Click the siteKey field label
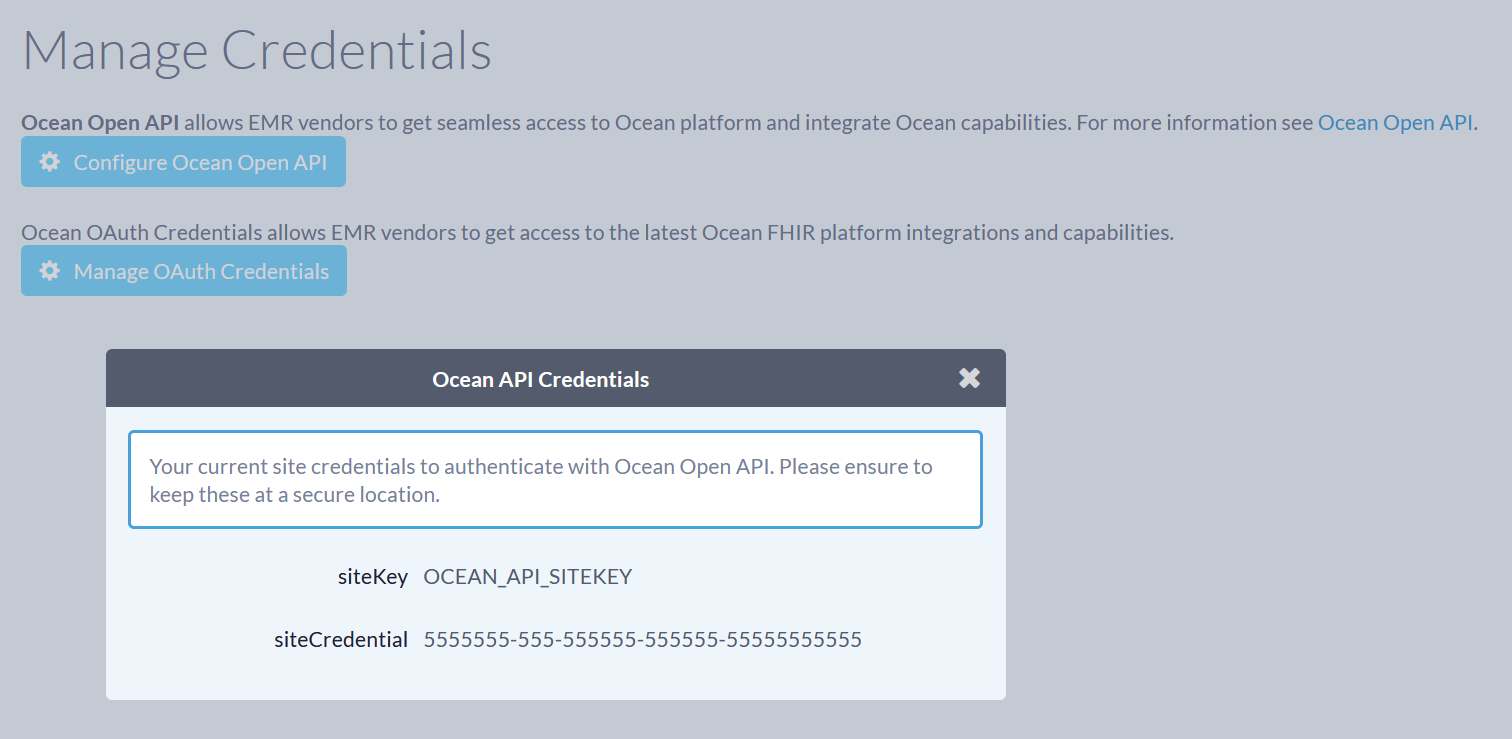Viewport: 1512px width, 739px height. pyautogui.click(x=373, y=577)
